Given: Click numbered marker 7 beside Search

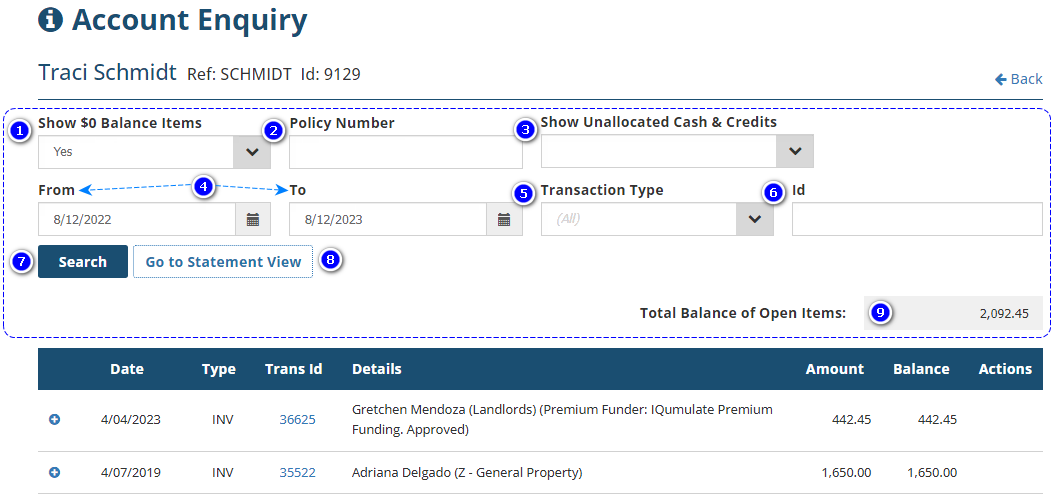Looking at the screenshot, I should coord(19,261).
